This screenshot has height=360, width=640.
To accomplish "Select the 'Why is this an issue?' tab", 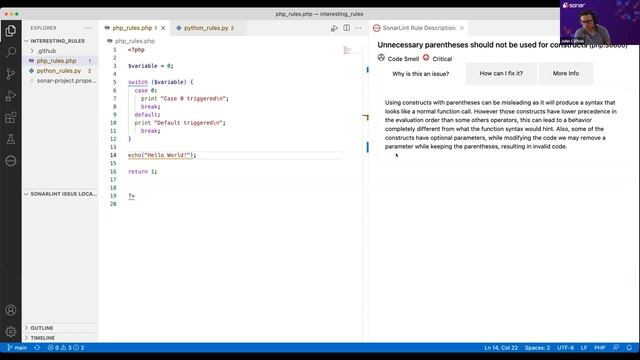I will [x=420, y=73].
